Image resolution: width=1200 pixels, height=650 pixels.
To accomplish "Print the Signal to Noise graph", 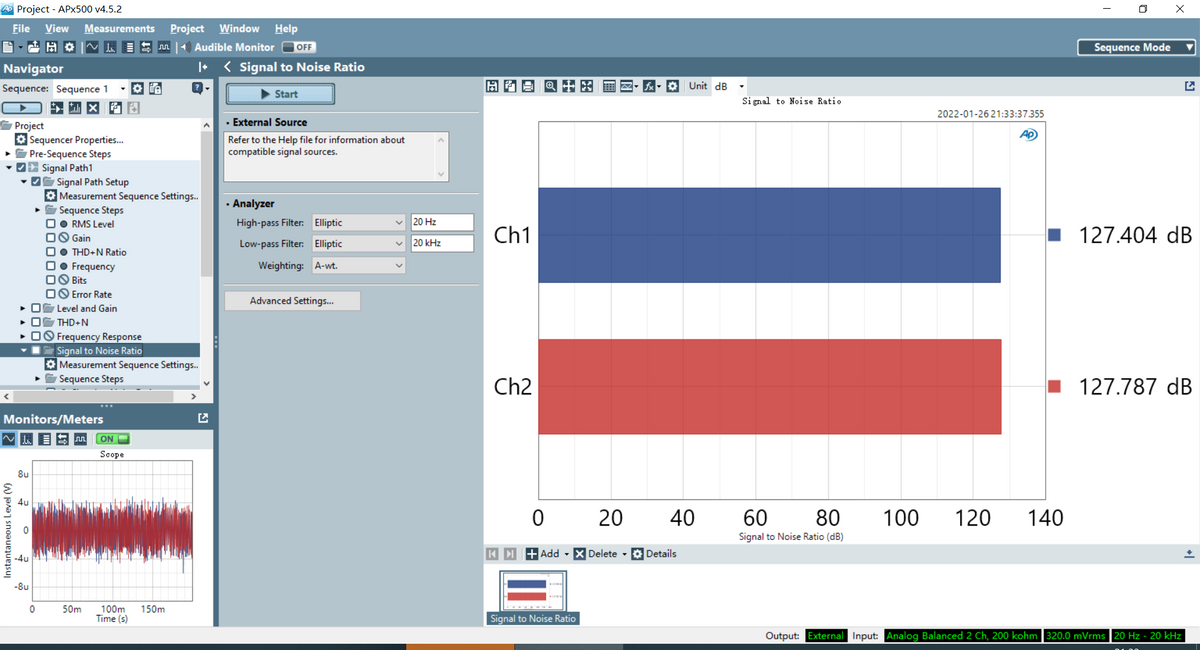I will point(528,86).
